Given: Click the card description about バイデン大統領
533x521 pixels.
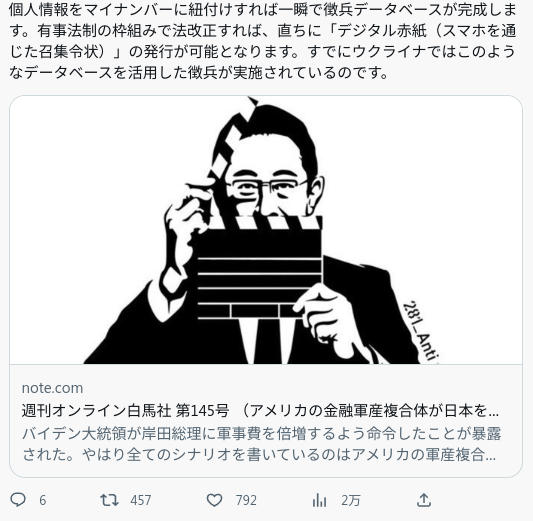Looking at the screenshot, I should pos(261,444).
